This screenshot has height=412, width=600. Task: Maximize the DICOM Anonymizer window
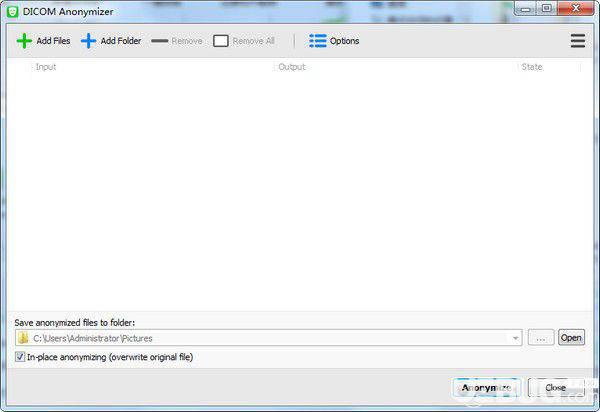coord(546,8)
